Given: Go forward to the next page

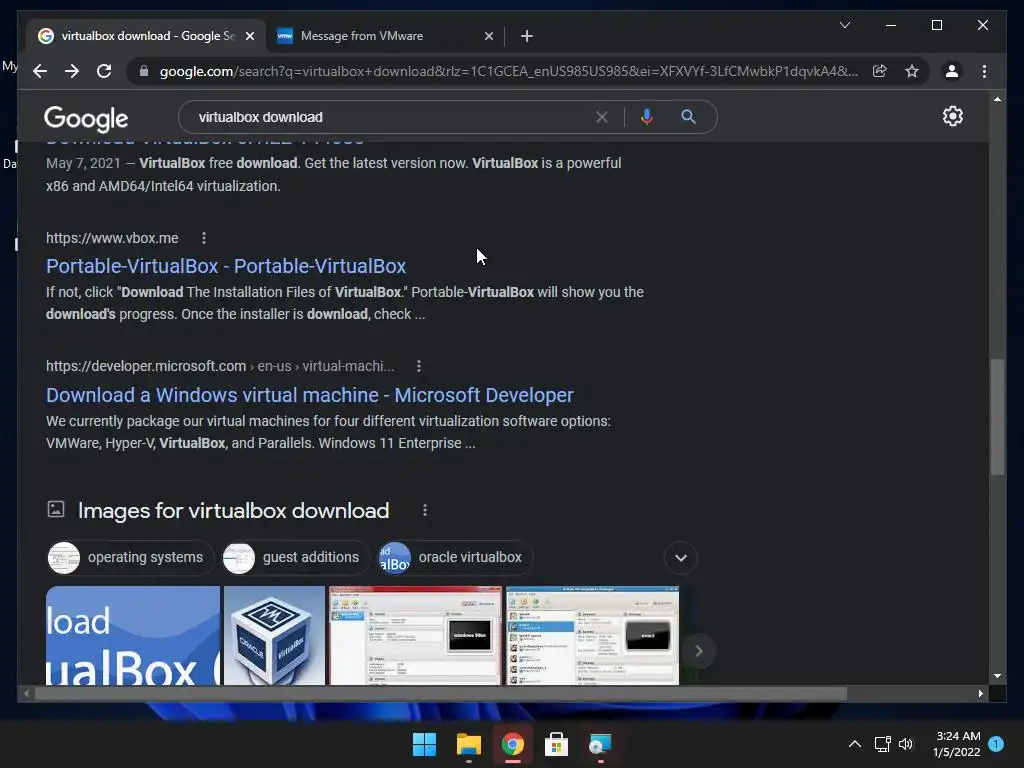Looking at the screenshot, I should pyautogui.click(x=72, y=71).
